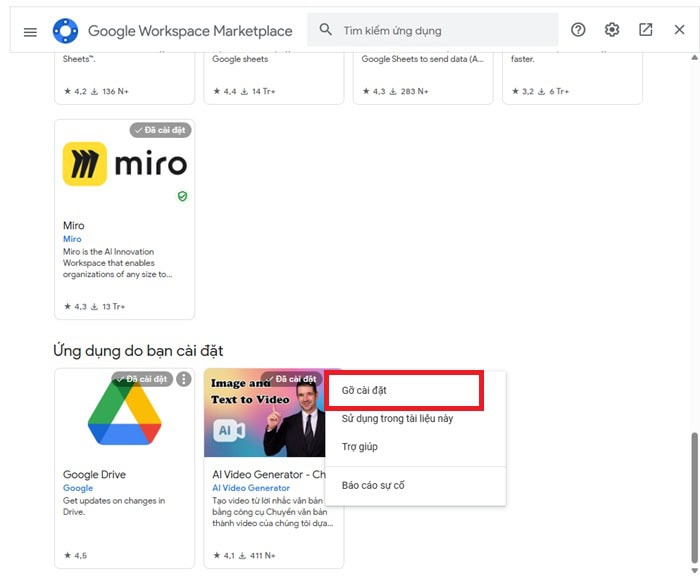Open three-dot options on Google Drive card

[184, 379]
